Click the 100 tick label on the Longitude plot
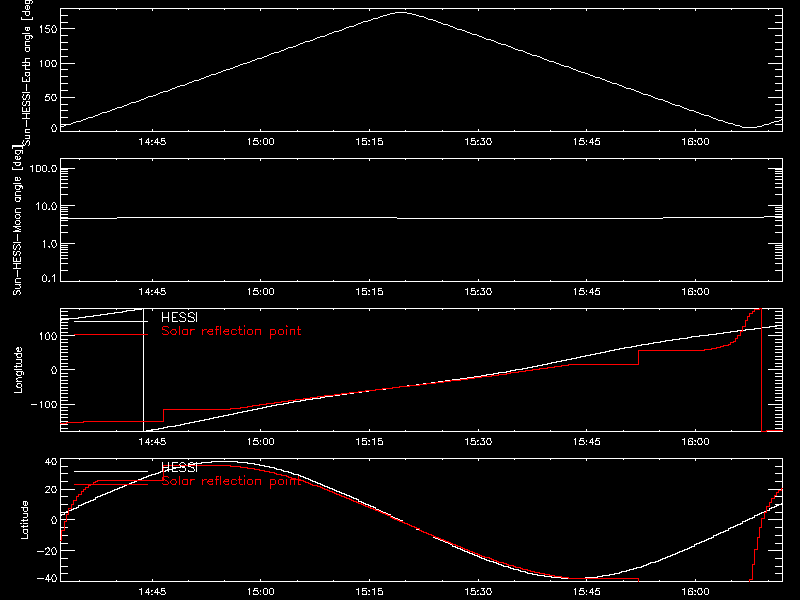This screenshot has width=800, height=600. (x=48, y=336)
